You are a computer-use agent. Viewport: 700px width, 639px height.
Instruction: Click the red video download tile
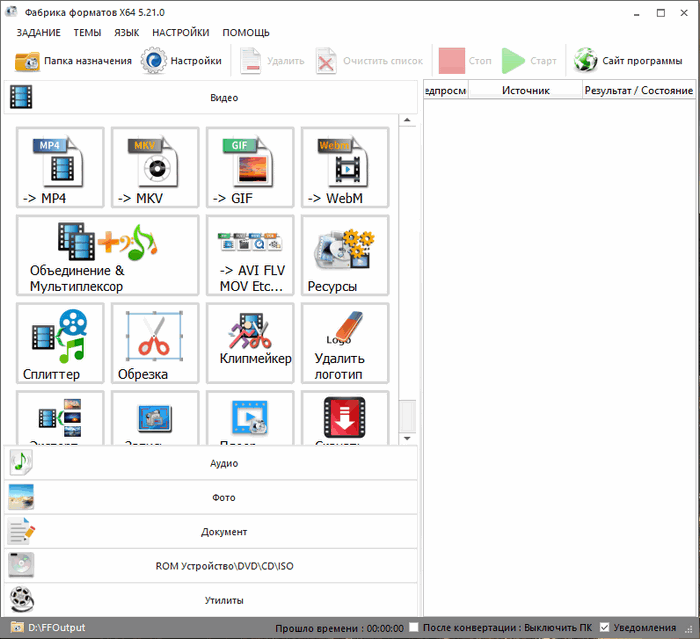345,418
